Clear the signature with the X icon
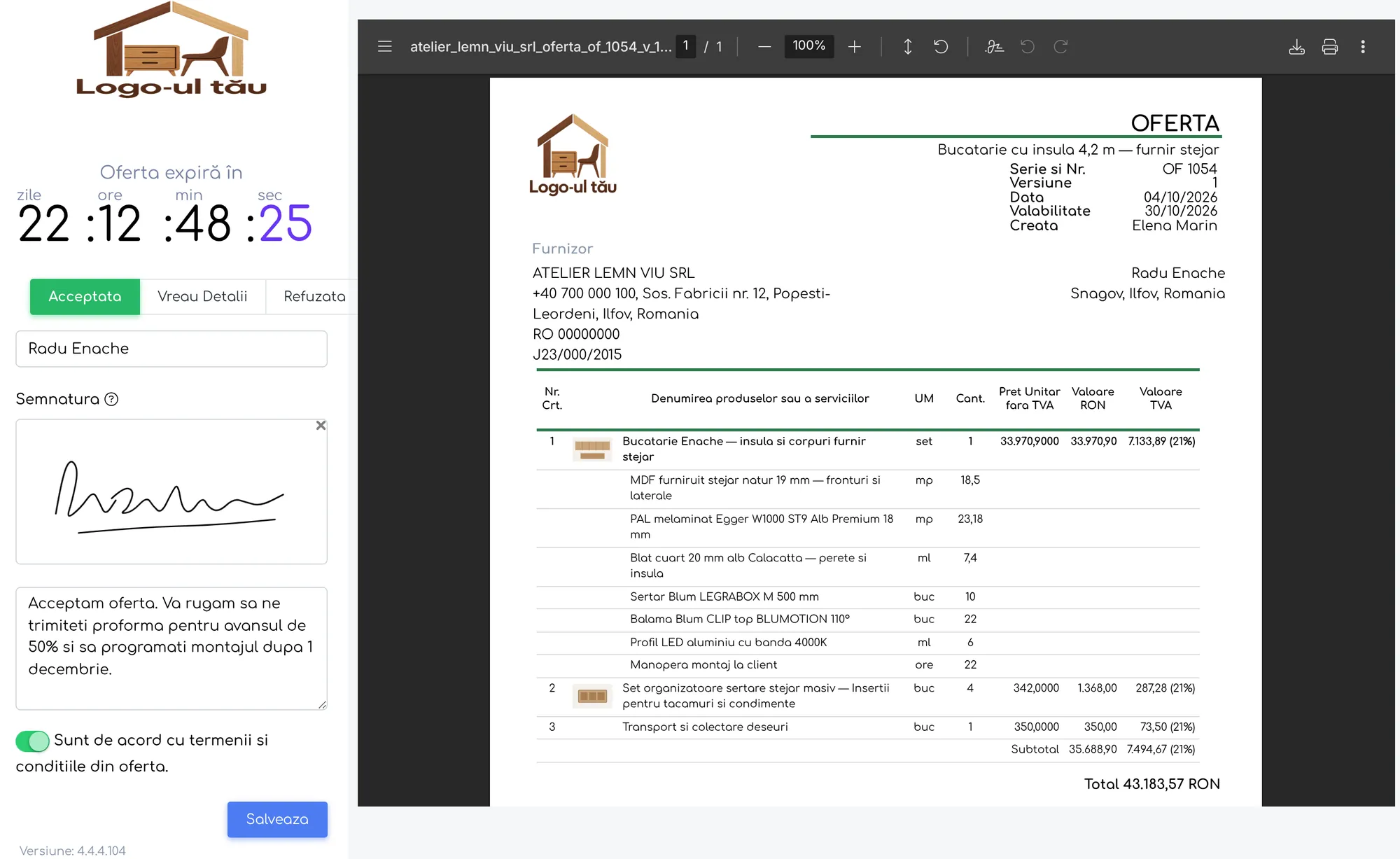 [321, 426]
